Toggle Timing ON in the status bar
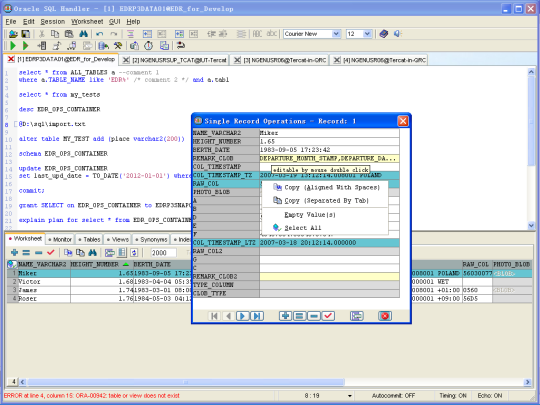 coord(453,396)
